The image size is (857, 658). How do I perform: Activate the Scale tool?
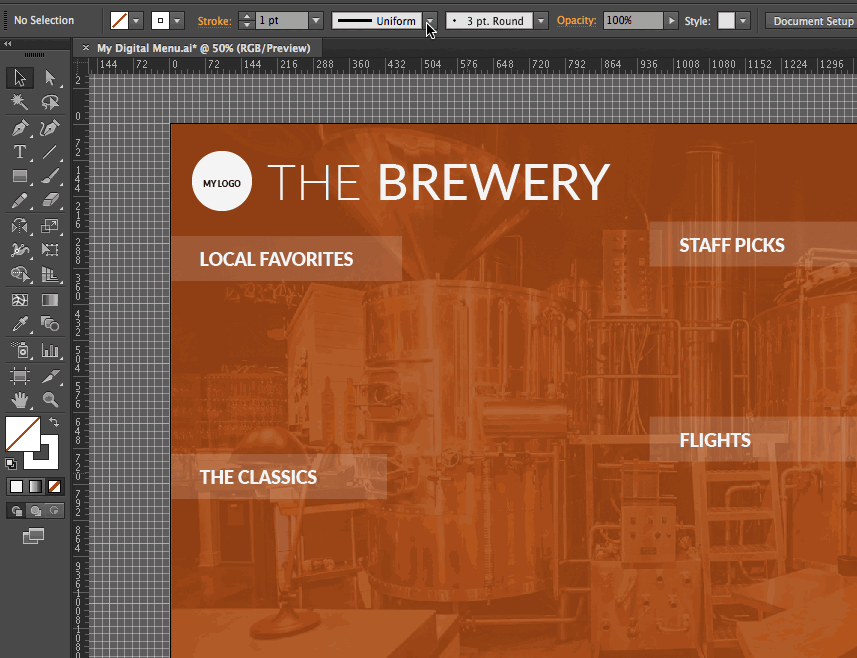click(x=50, y=226)
